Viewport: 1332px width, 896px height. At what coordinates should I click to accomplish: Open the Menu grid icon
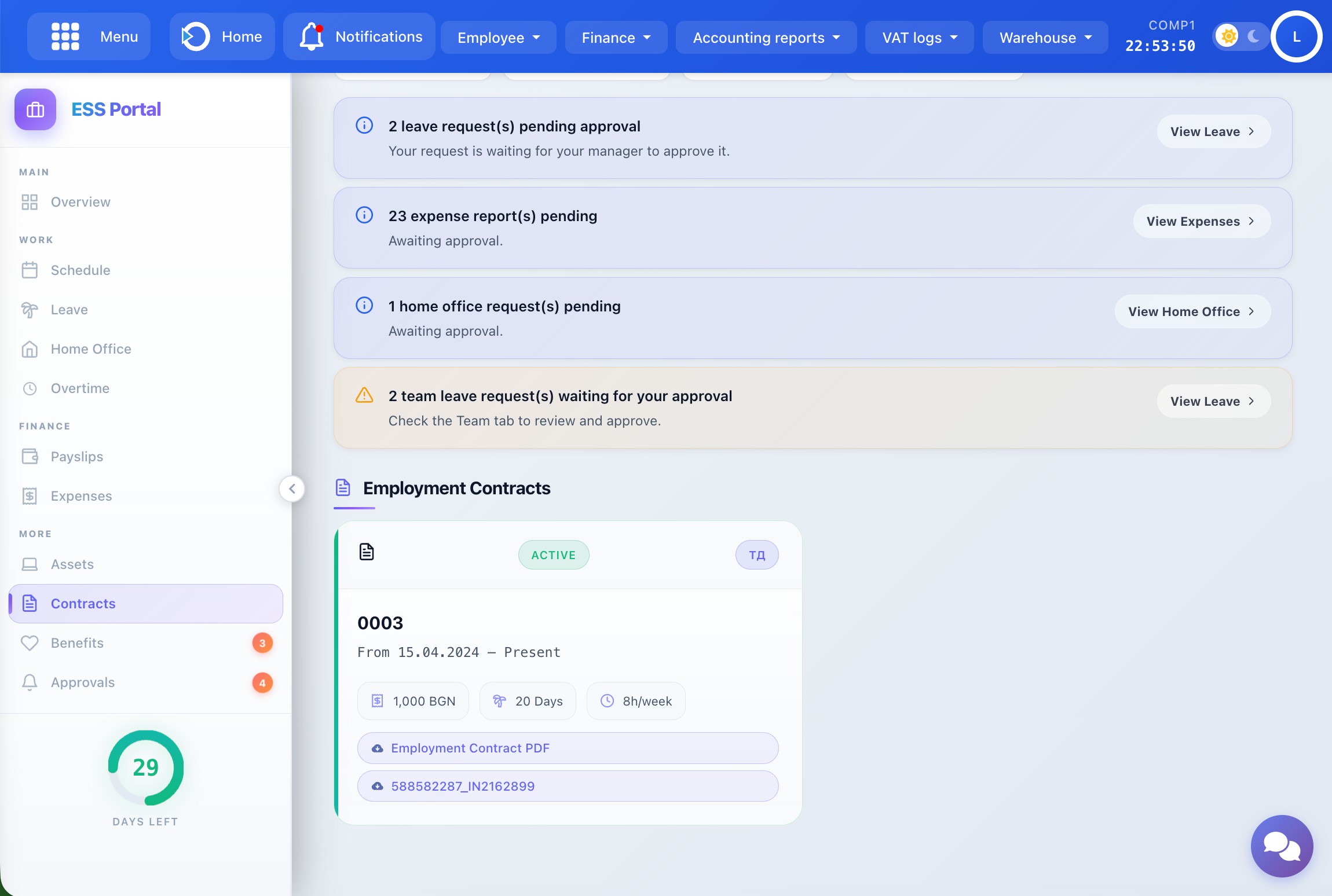point(65,36)
